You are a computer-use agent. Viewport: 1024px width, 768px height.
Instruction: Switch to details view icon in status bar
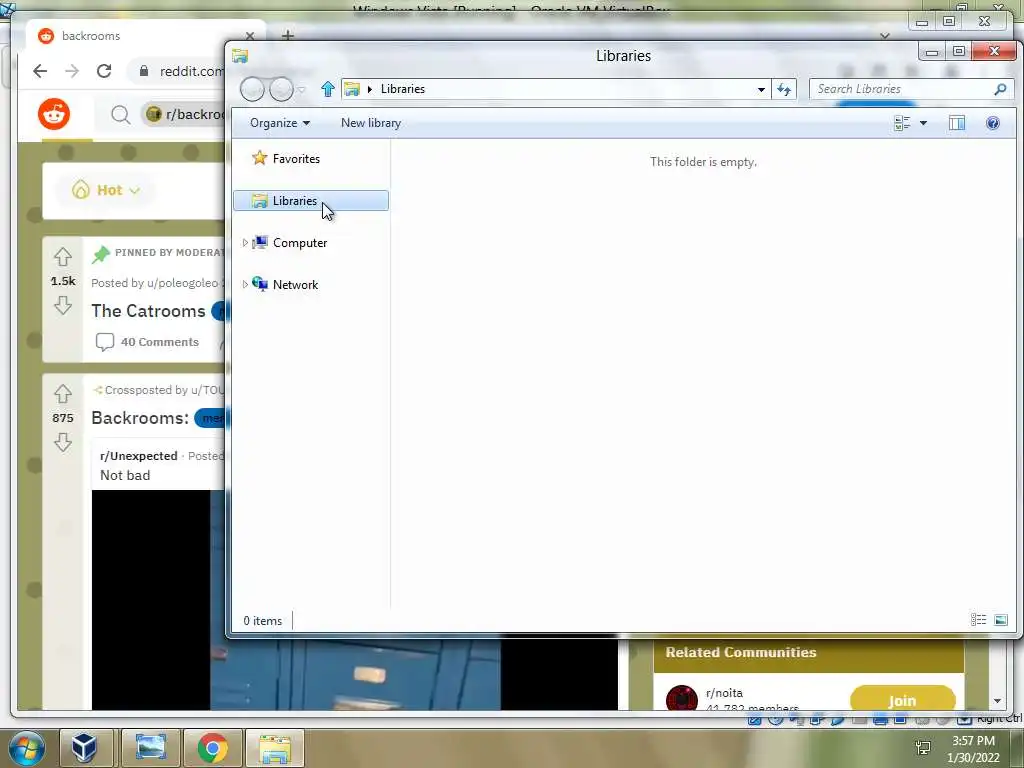[978, 620]
